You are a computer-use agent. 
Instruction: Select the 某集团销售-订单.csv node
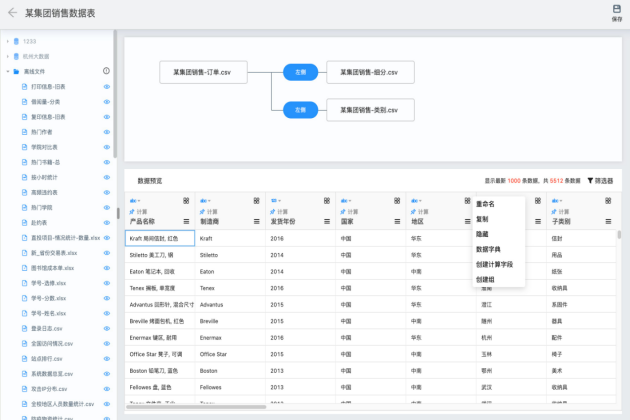[203, 72]
